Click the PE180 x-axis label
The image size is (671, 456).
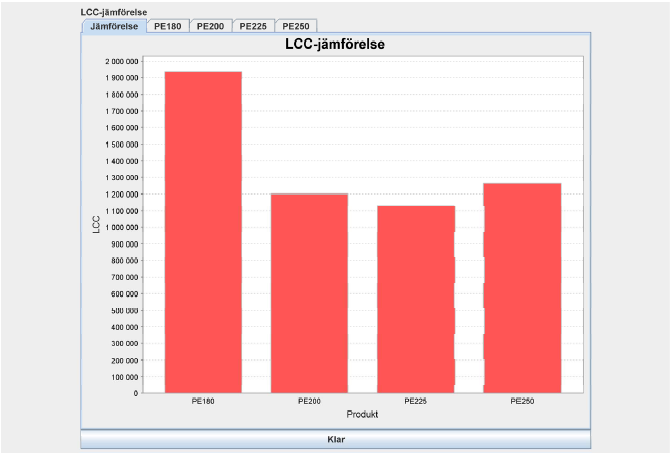tap(203, 401)
